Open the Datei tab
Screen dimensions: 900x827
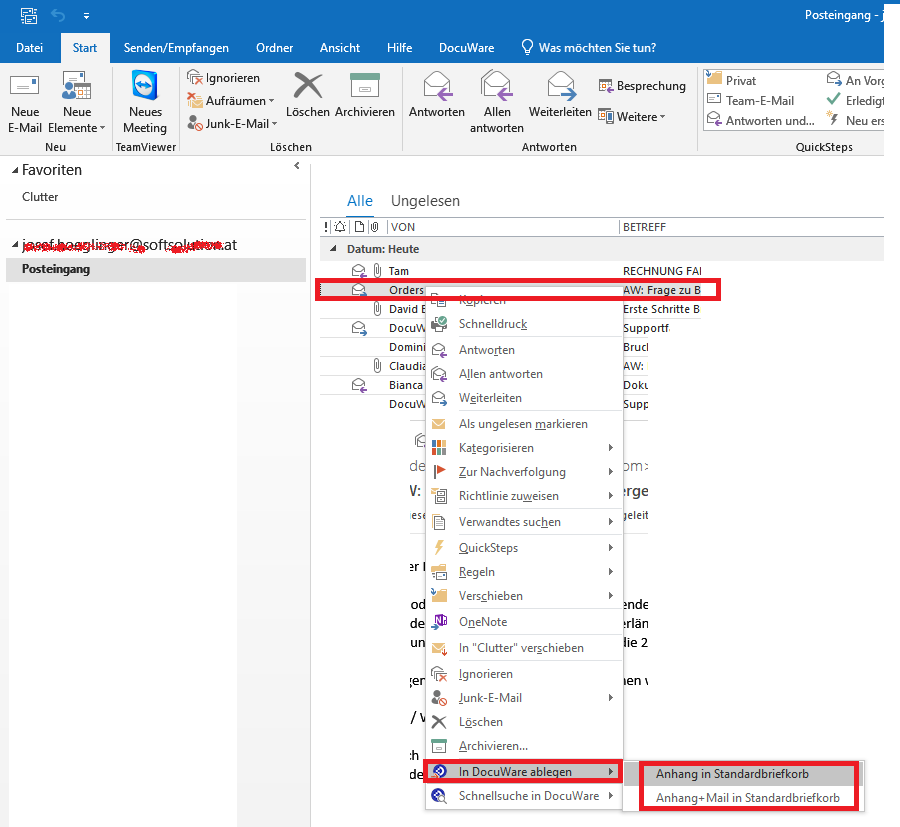tap(29, 48)
